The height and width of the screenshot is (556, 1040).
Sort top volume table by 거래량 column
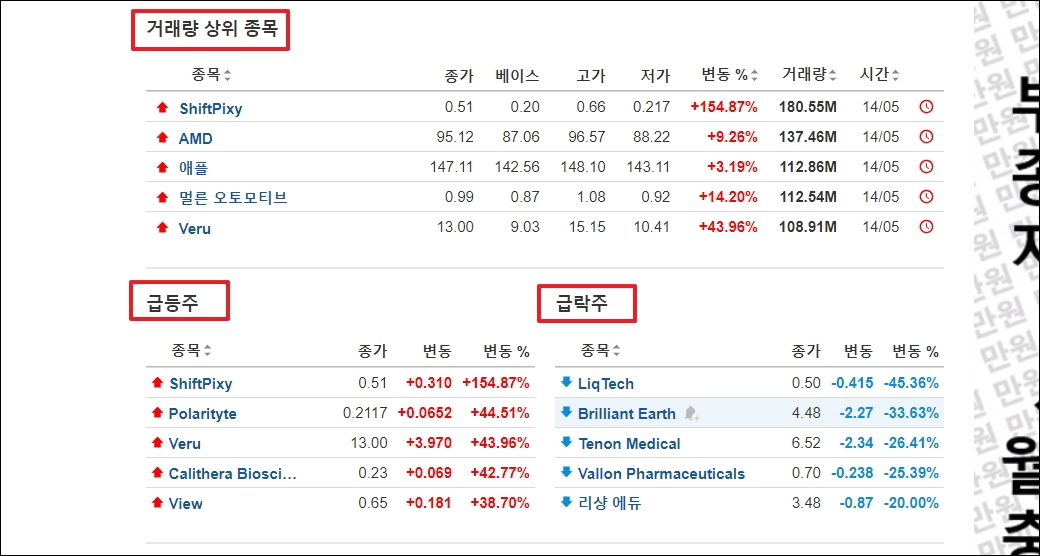(x=809, y=75)
